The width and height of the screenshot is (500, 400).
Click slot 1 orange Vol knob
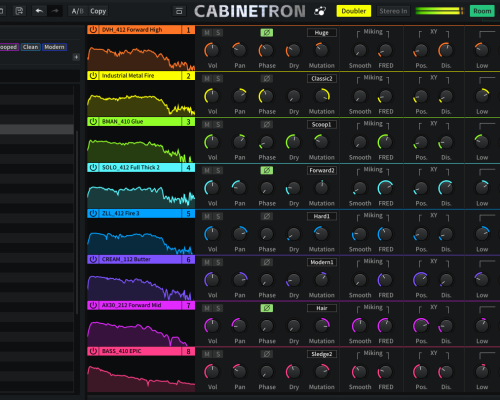pyautogui.click(x=212, y=50)
